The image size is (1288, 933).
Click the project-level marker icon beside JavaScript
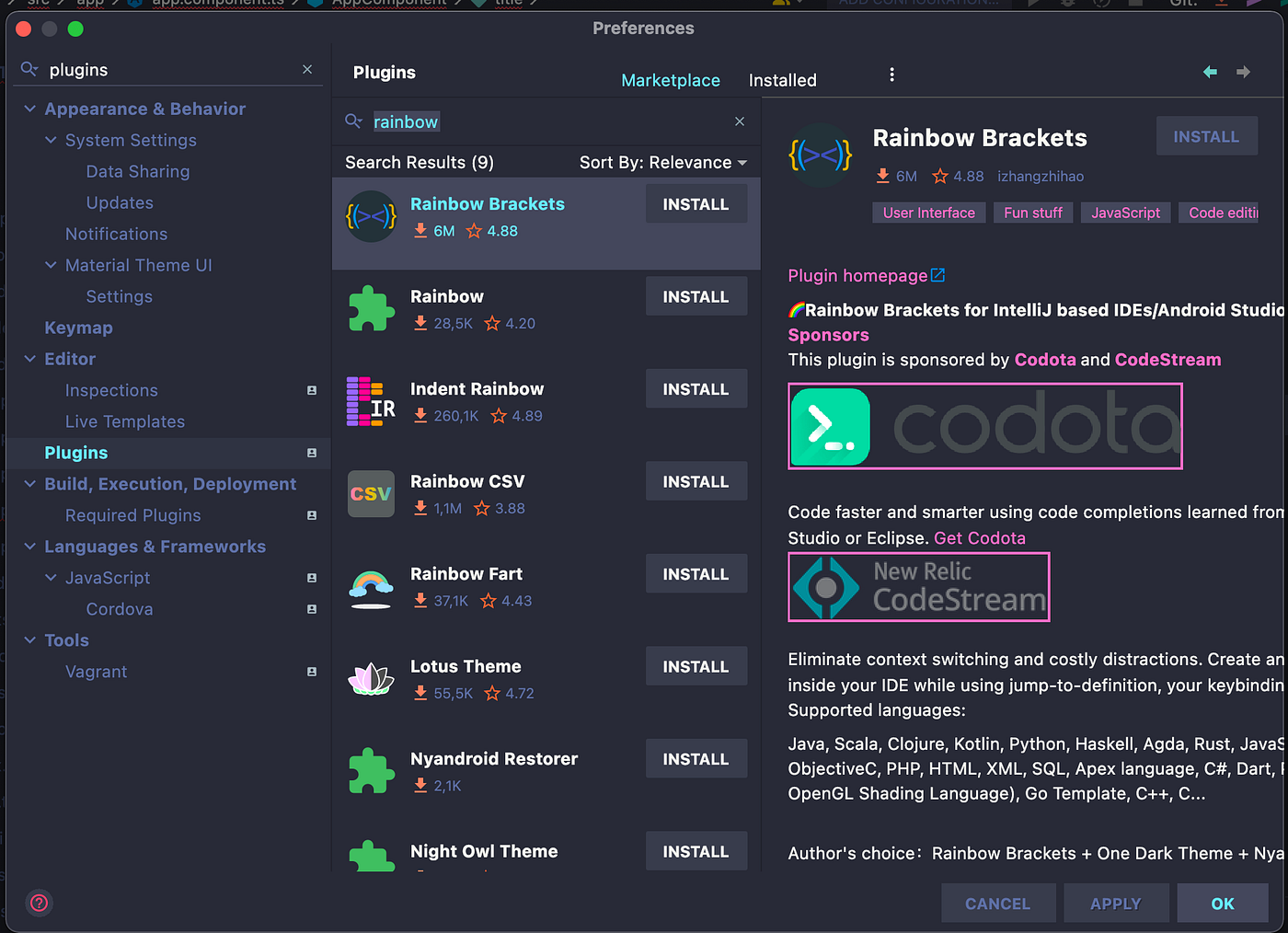pyautogui.click(x=312, y=578)
